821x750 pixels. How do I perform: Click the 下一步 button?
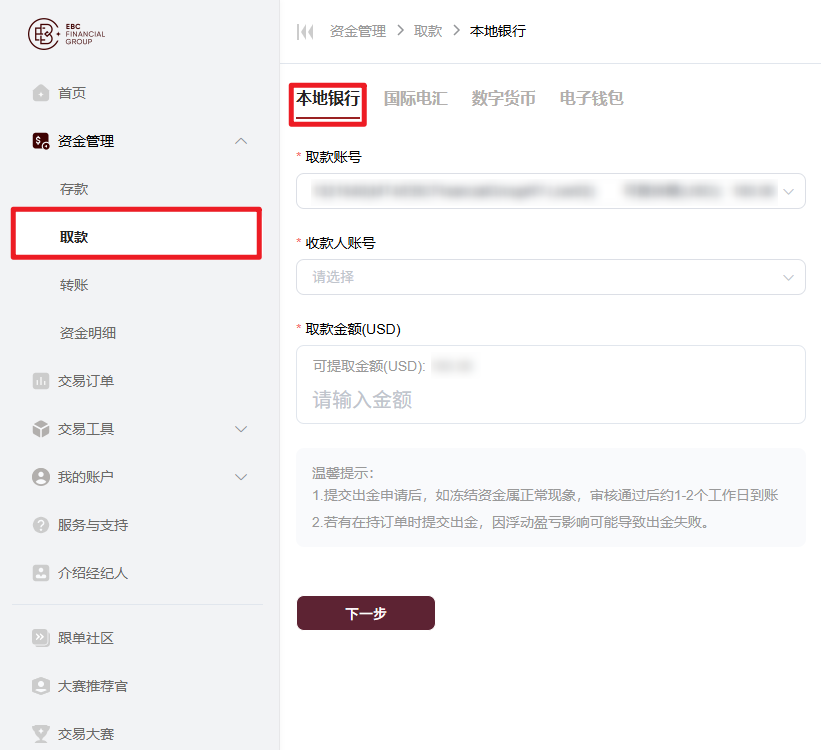coord(365,613)
